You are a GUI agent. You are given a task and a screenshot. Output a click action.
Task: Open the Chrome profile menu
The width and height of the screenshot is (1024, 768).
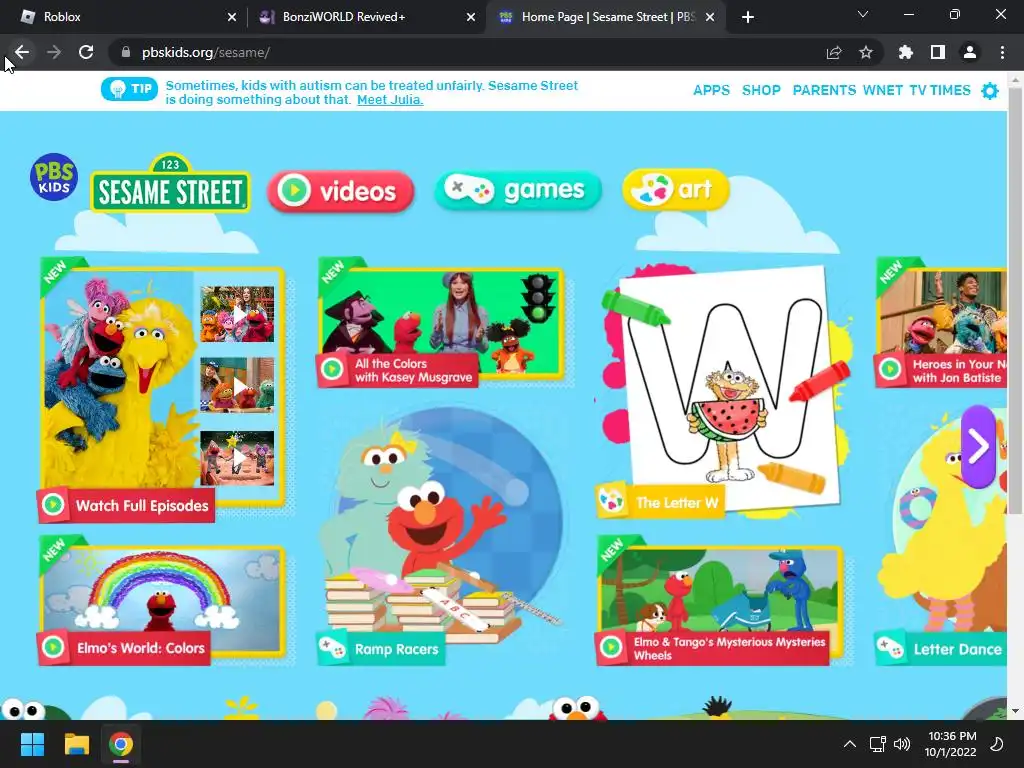[x=970, y=52]
